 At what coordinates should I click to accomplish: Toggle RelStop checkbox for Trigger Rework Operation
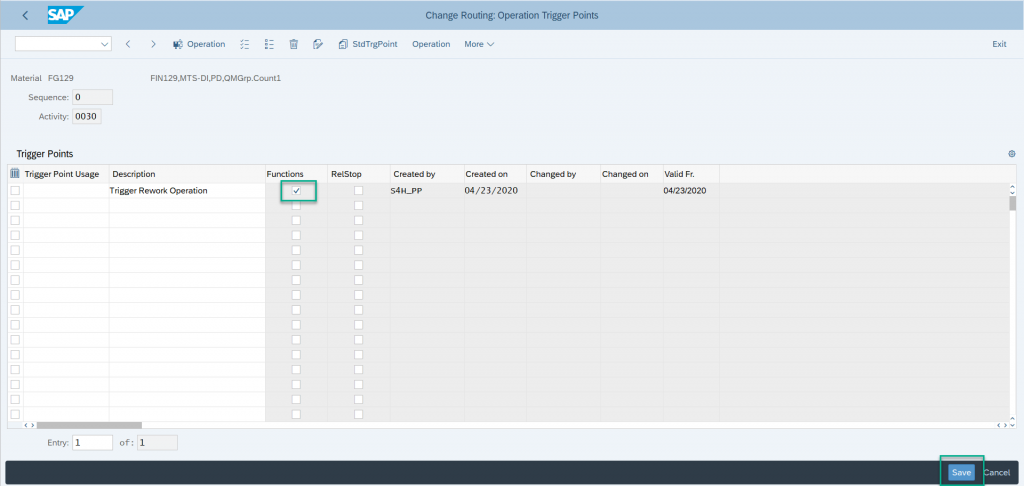tap(359, 191)
